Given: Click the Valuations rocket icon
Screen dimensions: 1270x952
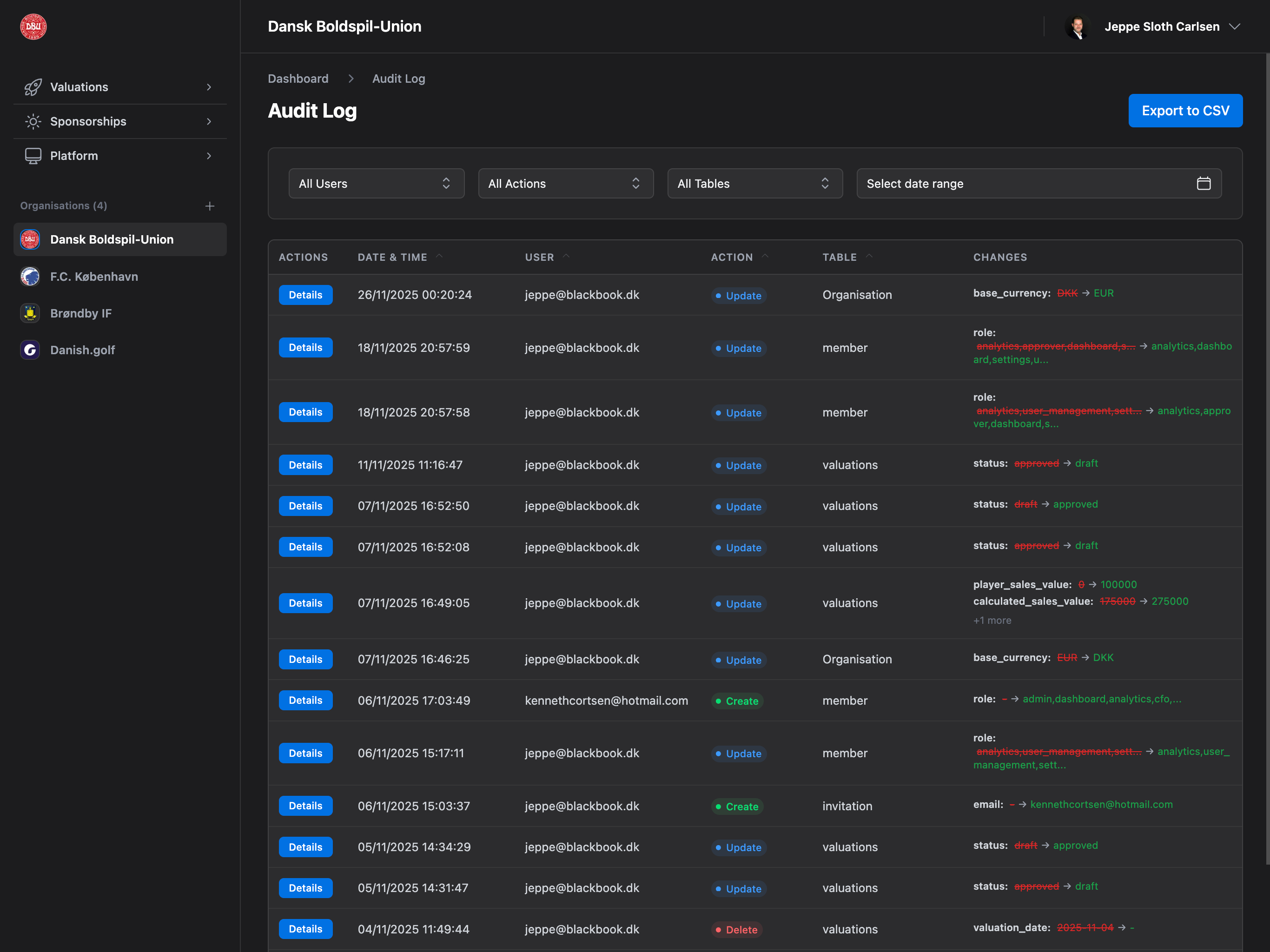Looking at the screenshot, I should tap(33, 87).
